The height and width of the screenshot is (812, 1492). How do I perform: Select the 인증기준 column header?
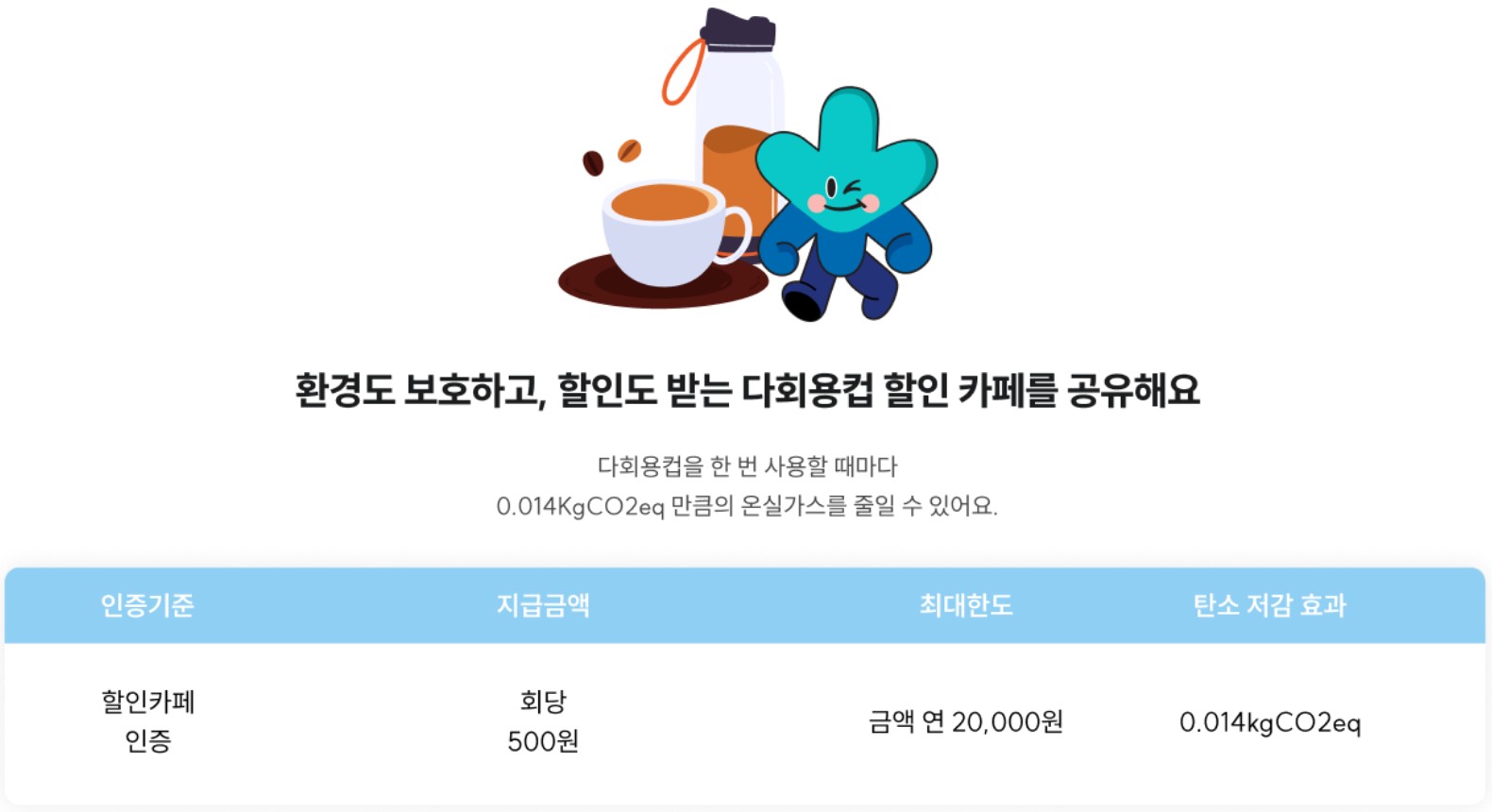pos(147,605)
